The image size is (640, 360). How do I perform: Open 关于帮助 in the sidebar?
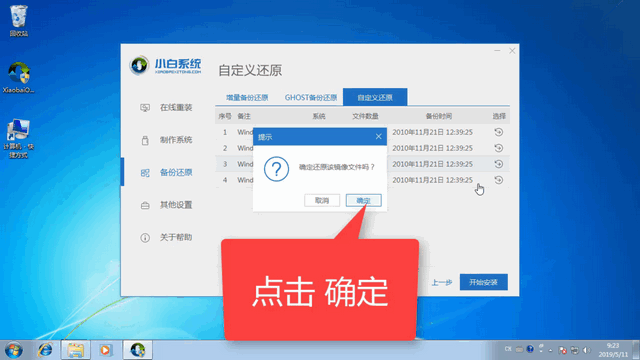click(x=176, y=238)
